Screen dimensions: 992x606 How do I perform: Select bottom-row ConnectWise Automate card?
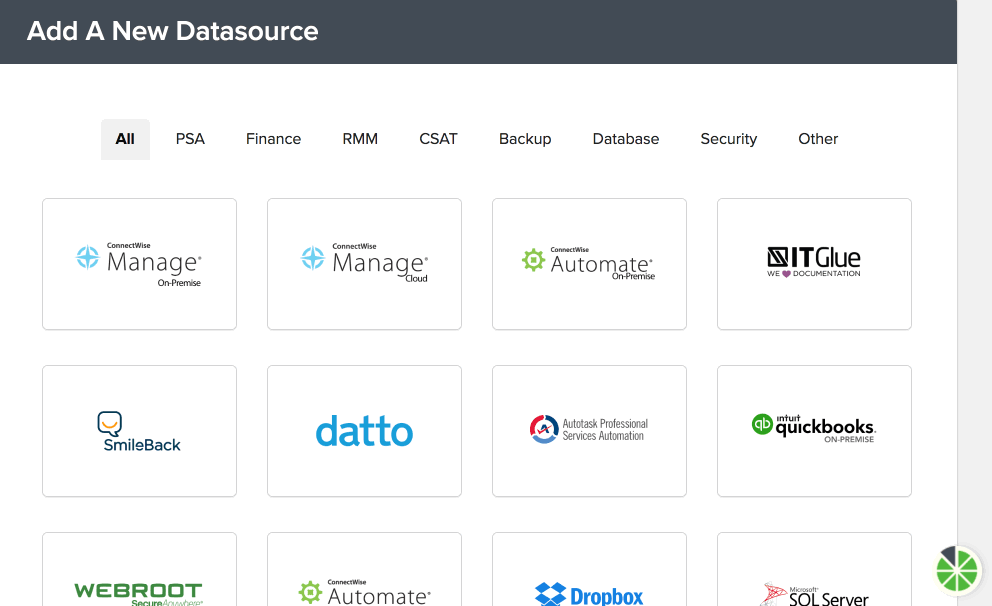[x=364, y=569]
